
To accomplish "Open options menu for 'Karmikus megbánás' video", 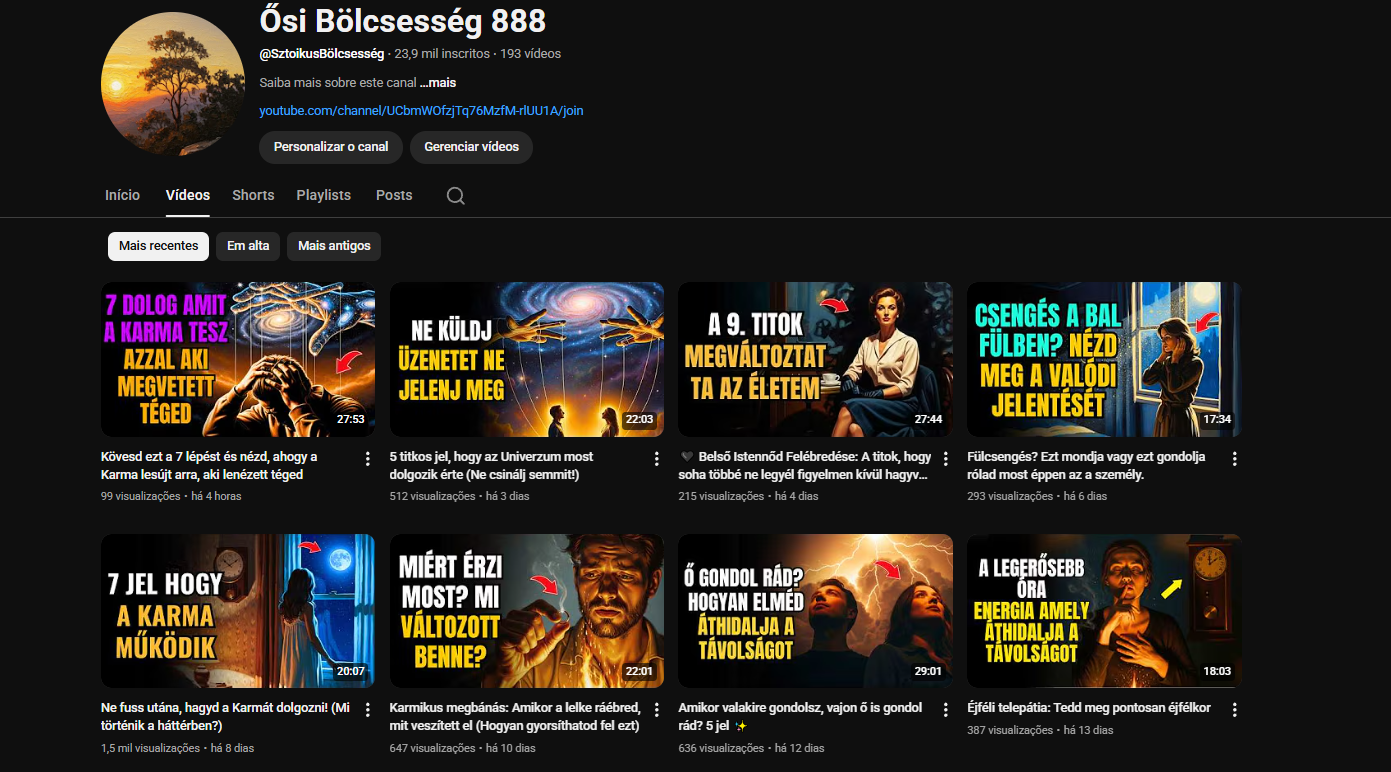I will point(657,710).
